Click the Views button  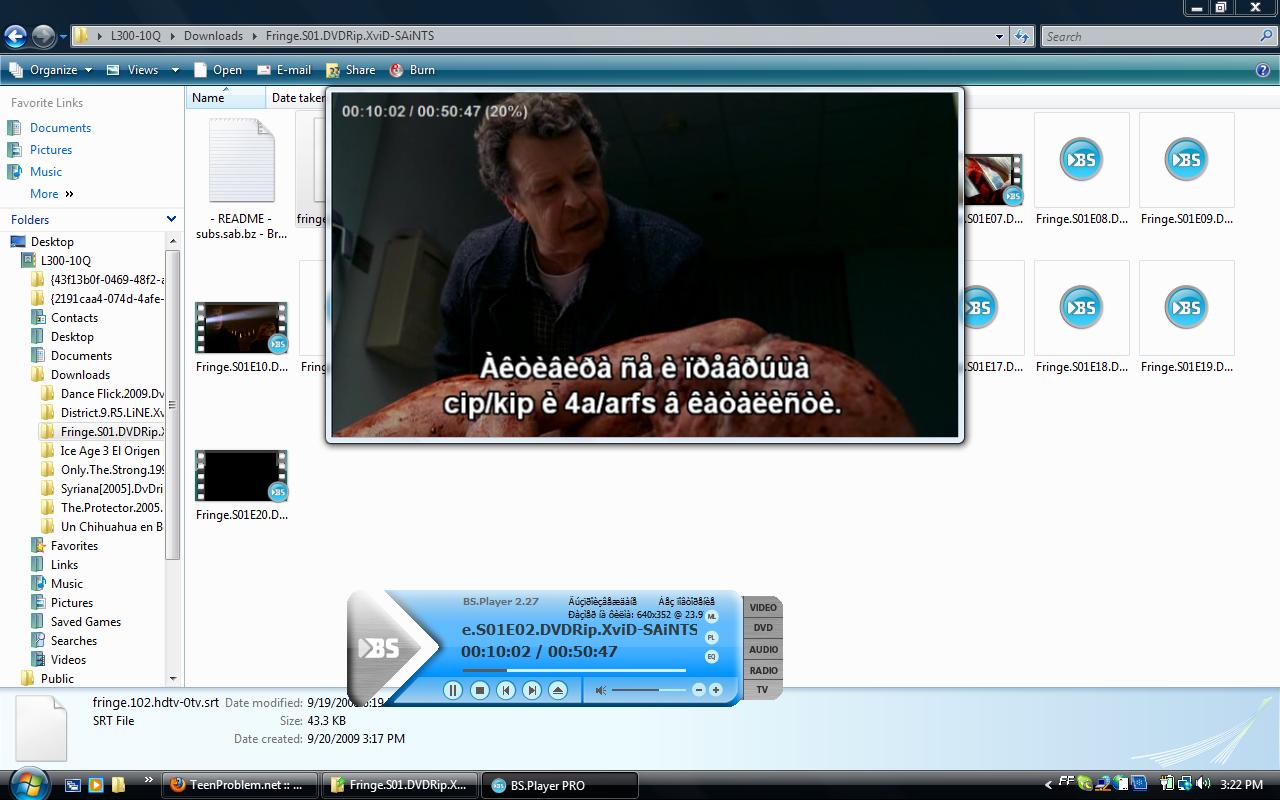133,70
